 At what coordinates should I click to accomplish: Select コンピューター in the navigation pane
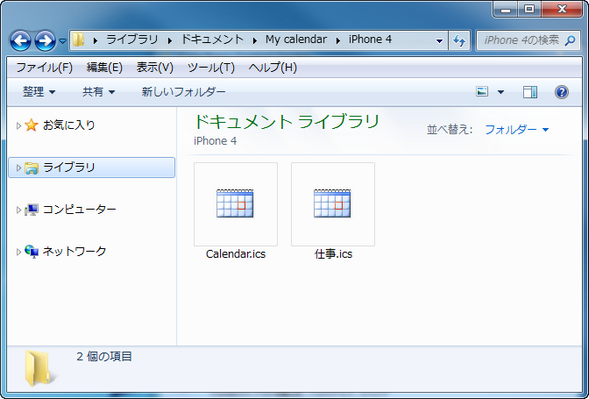79,209
